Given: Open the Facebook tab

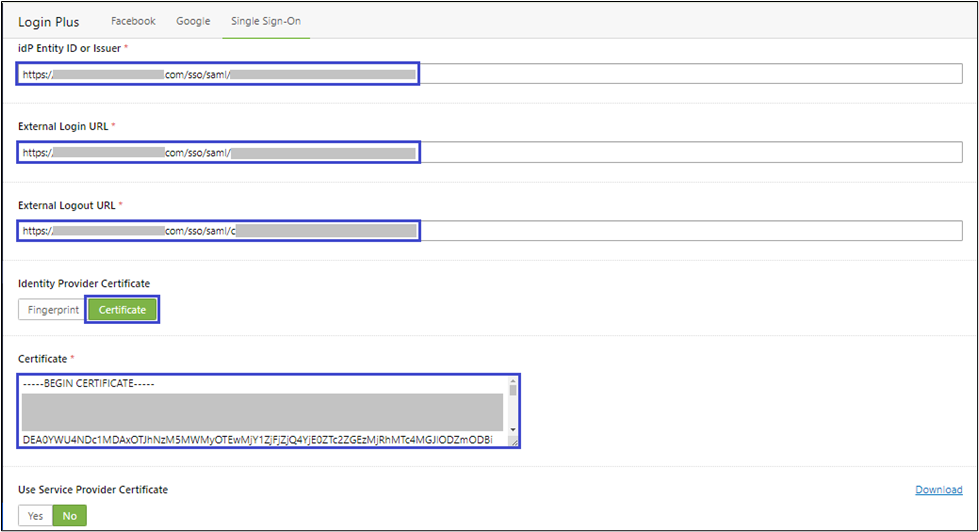Looking at the screenshot, I should (x=133, y=21).
